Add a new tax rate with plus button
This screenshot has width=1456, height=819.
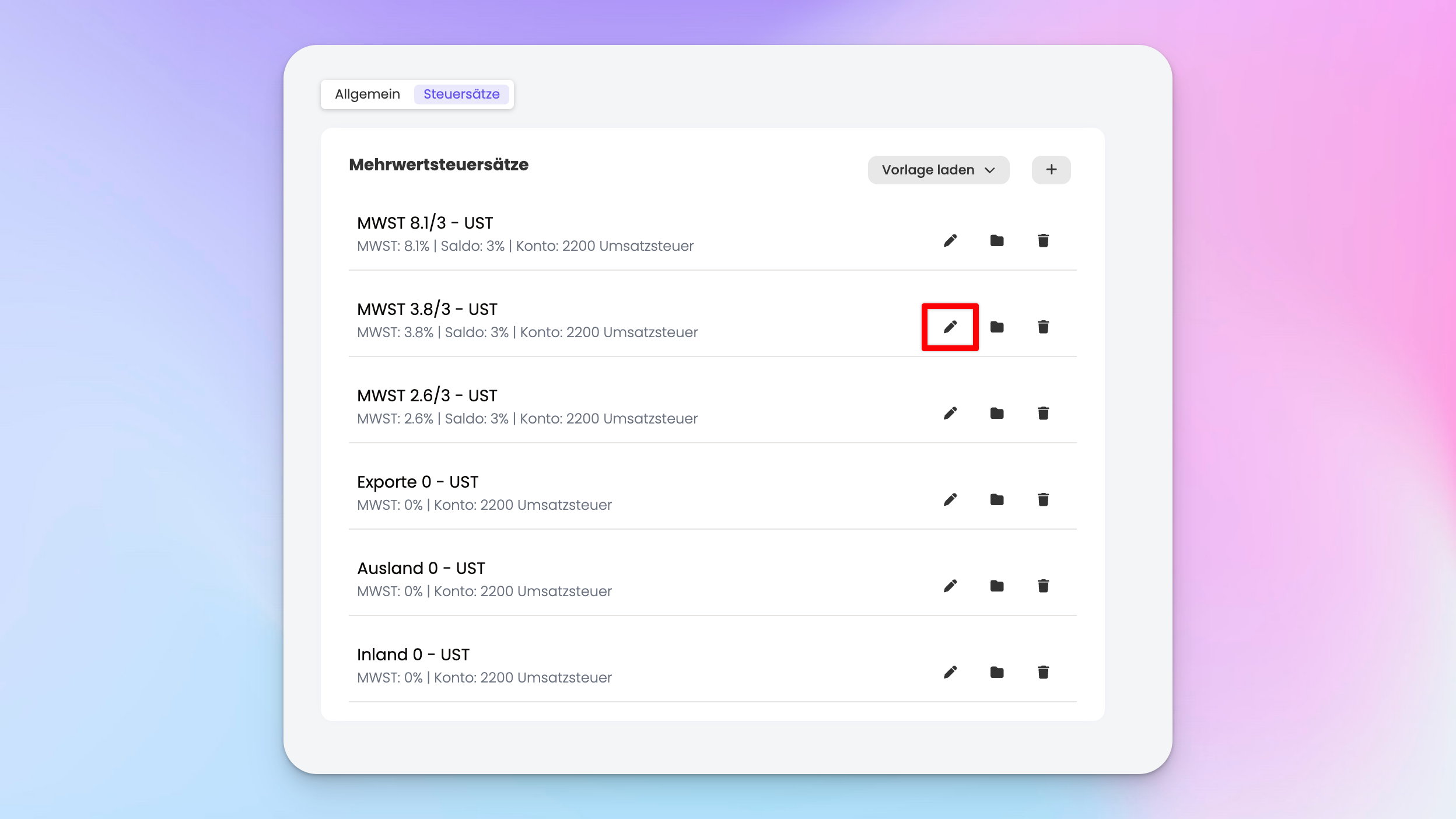pyautogui.click(x=1051, y=170)
